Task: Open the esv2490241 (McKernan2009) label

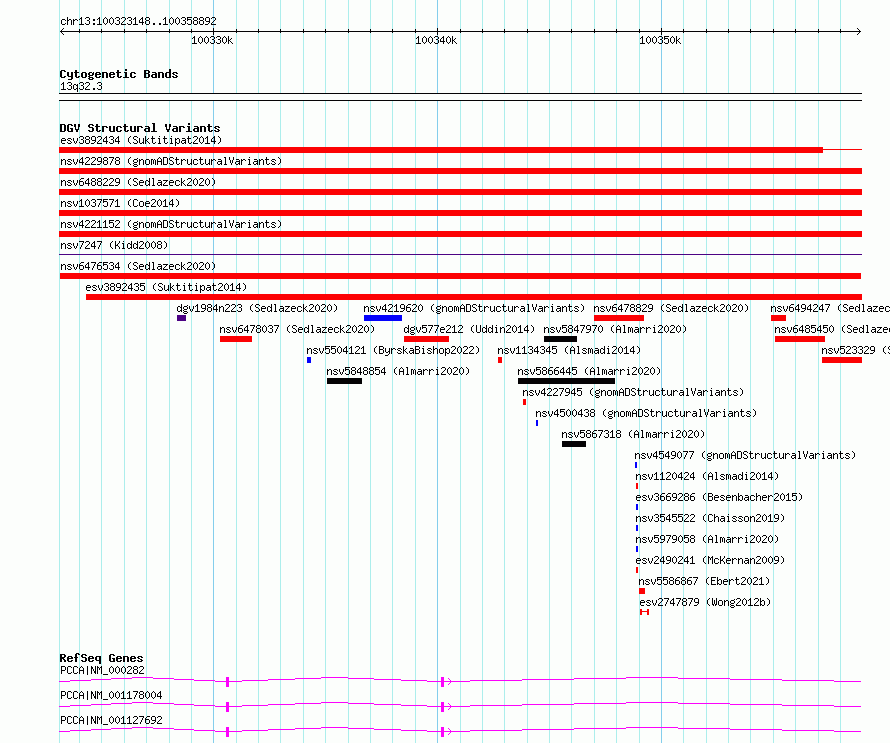Action: coord(710,560)
